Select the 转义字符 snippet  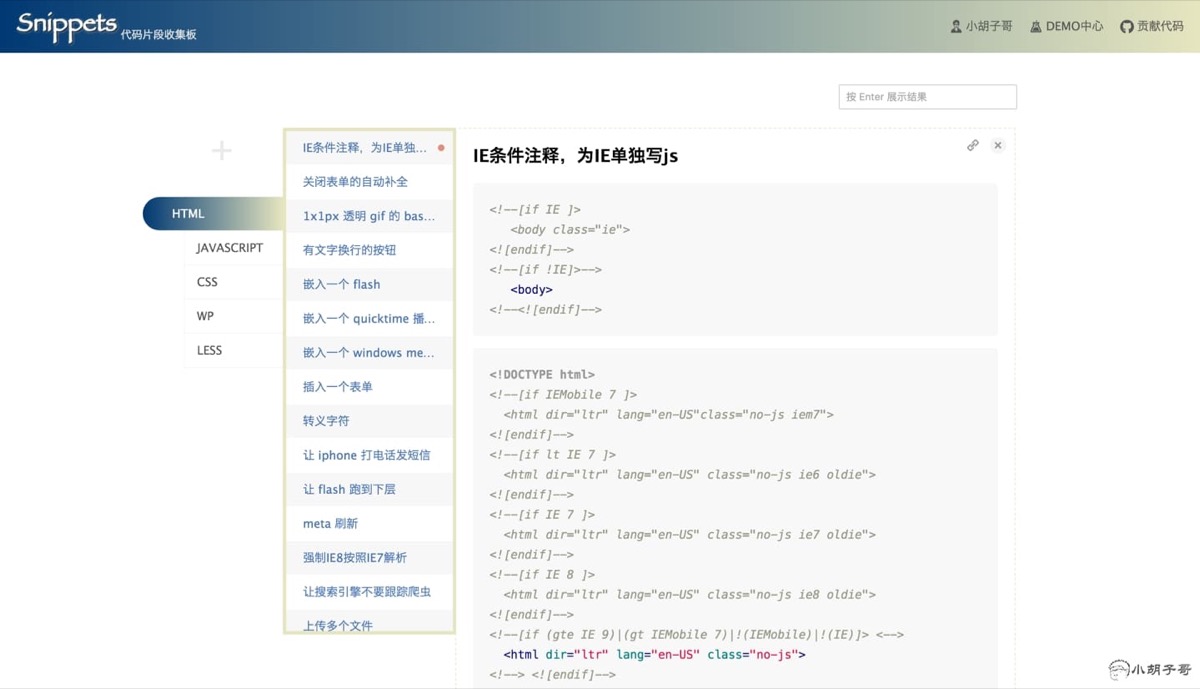pyautogui.click(x=327, y=421)
